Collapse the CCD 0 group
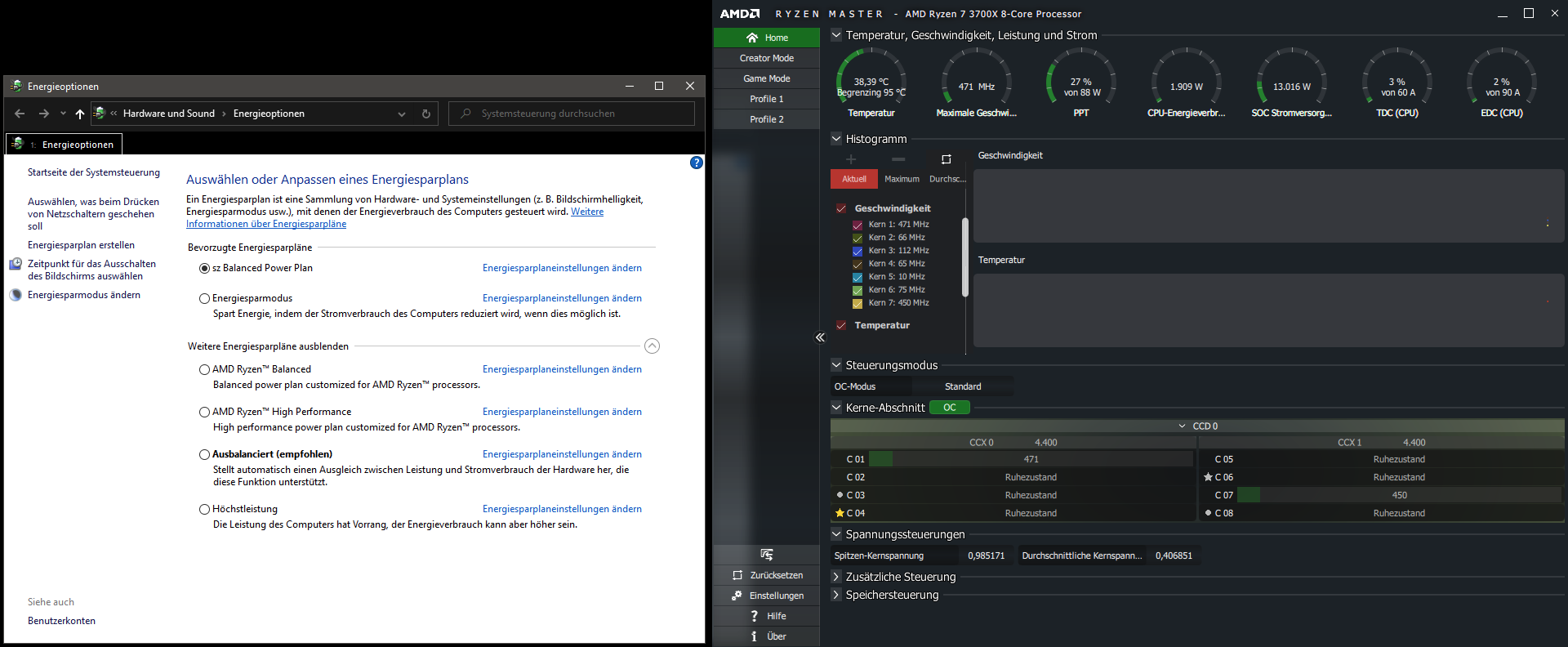The image size is (1568, 647). (1182, 426)
